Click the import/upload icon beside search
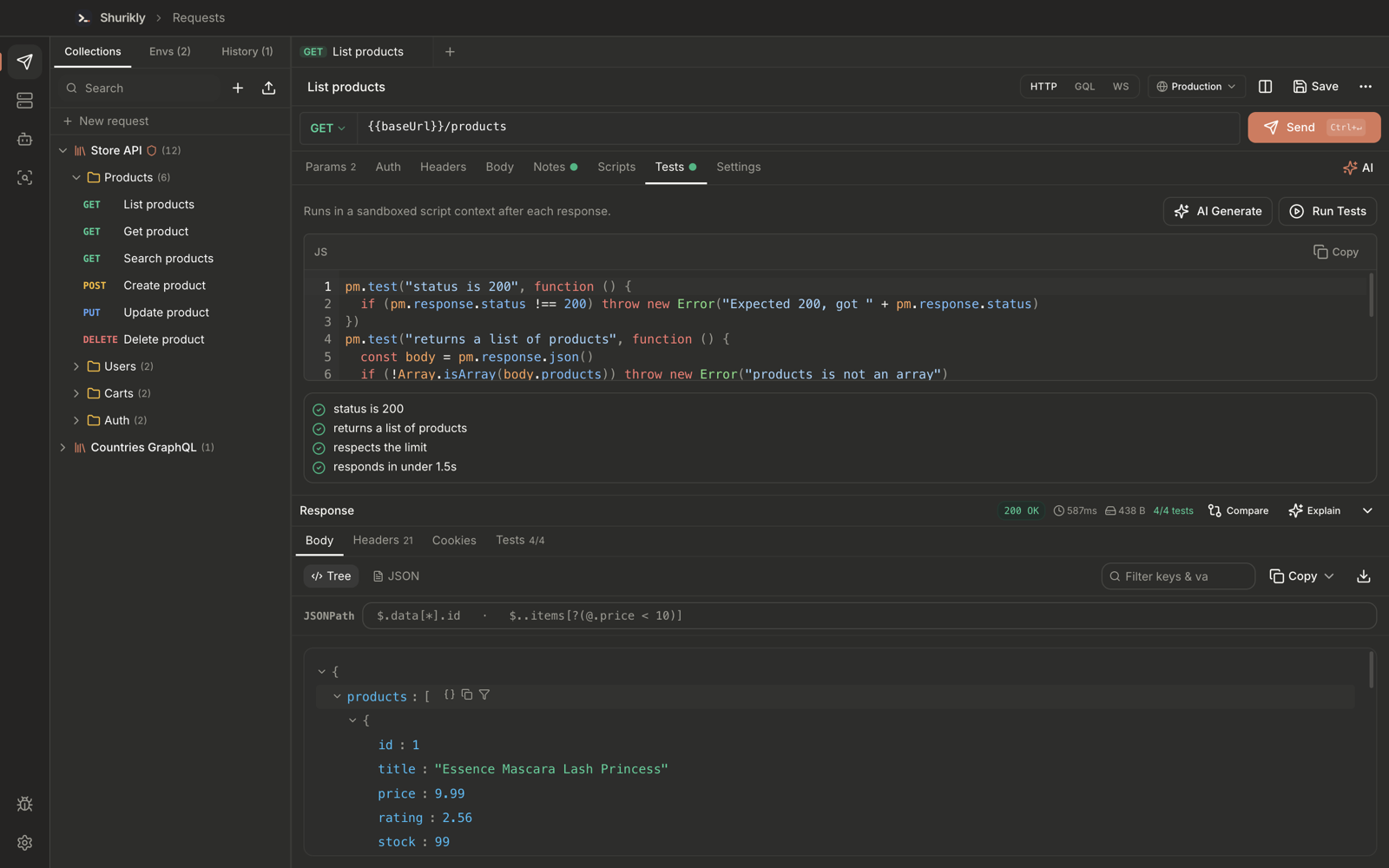 click(x=269, y=88)
